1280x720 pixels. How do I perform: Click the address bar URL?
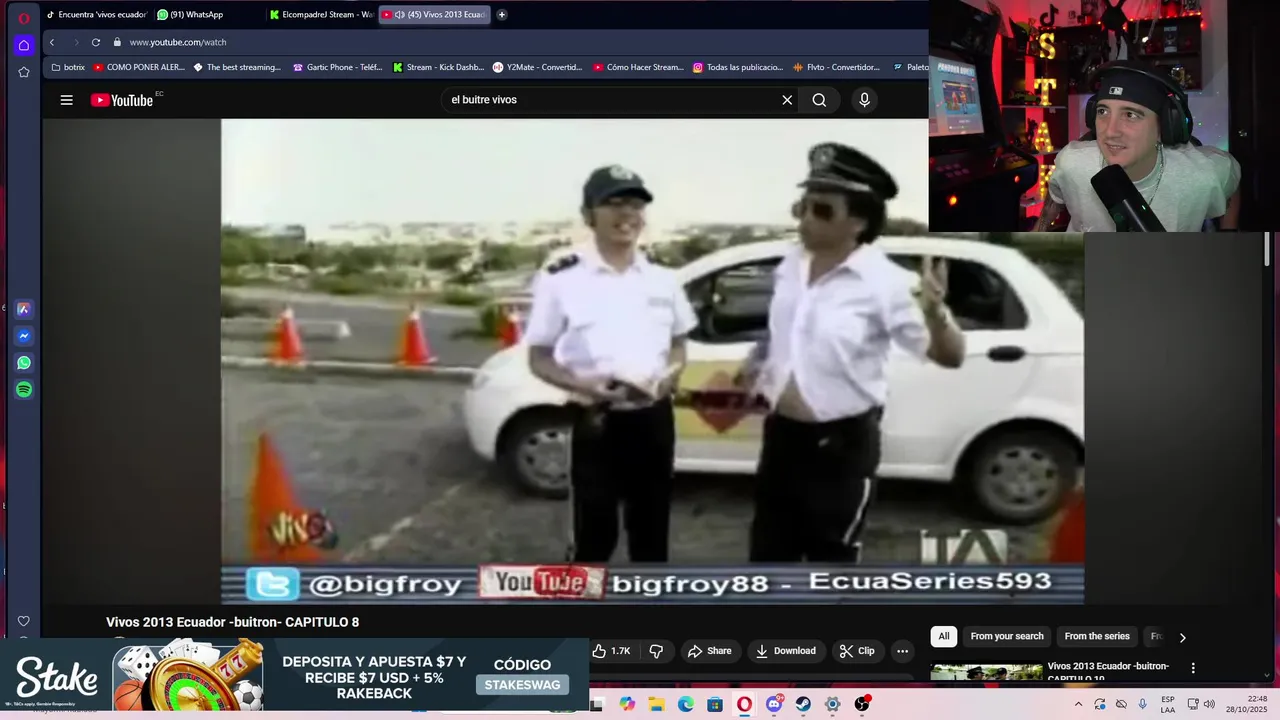178,42
